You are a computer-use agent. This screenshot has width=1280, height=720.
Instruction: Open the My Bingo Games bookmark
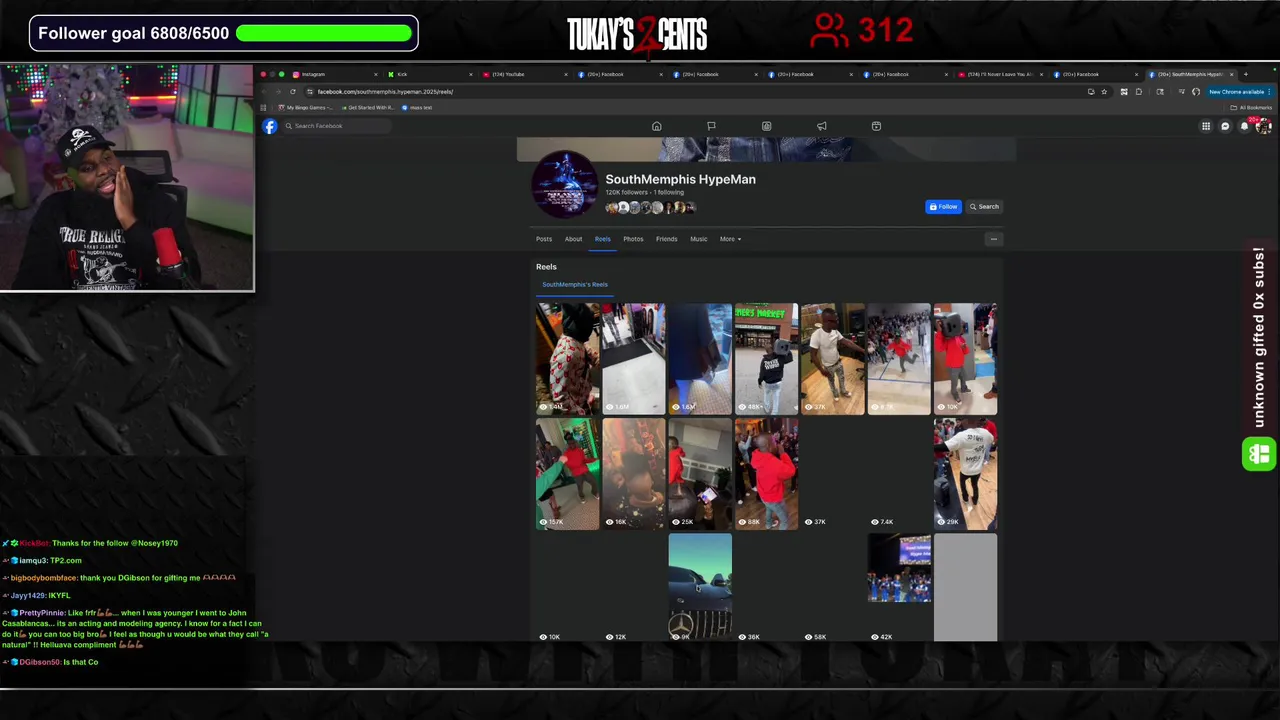(303, 108)
